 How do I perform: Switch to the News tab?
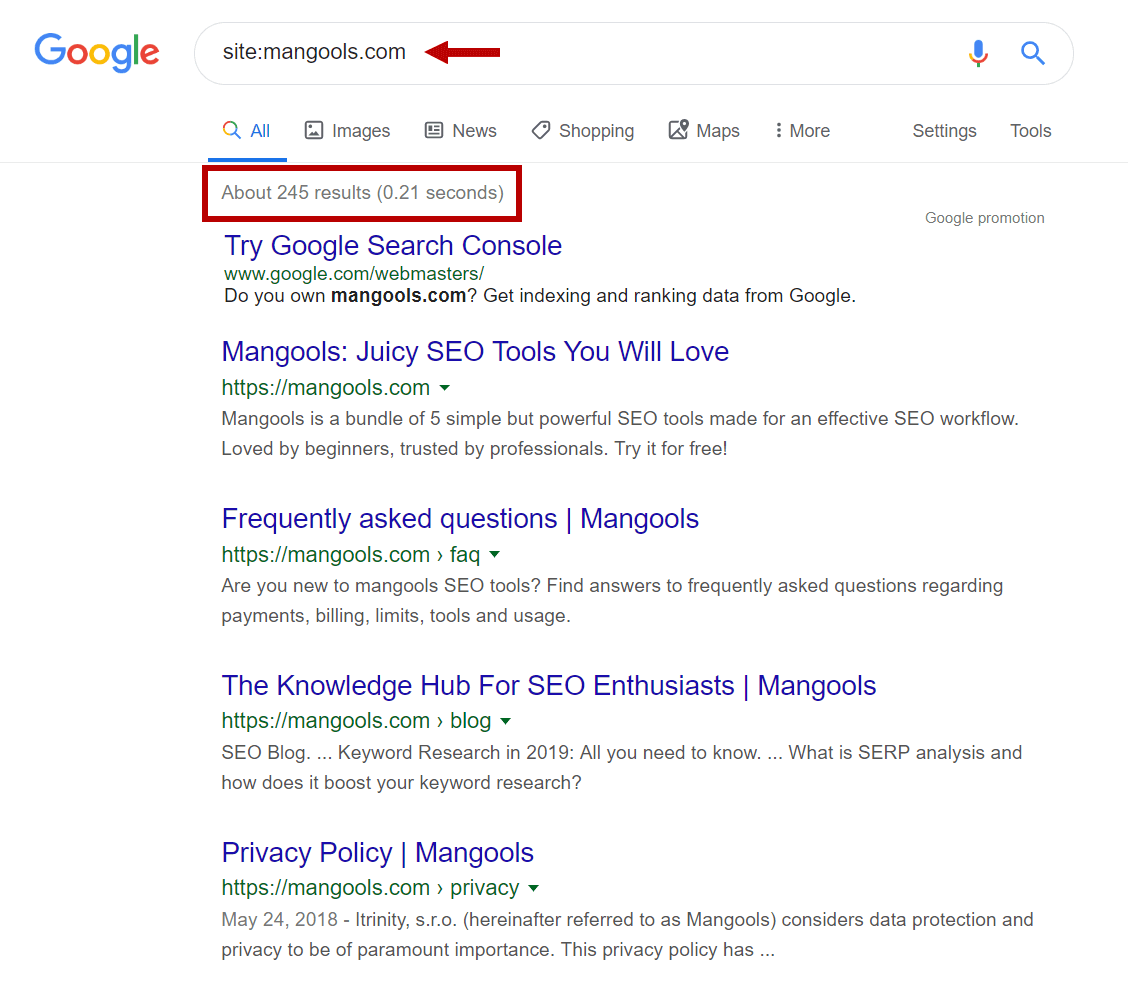coord(460,131)
